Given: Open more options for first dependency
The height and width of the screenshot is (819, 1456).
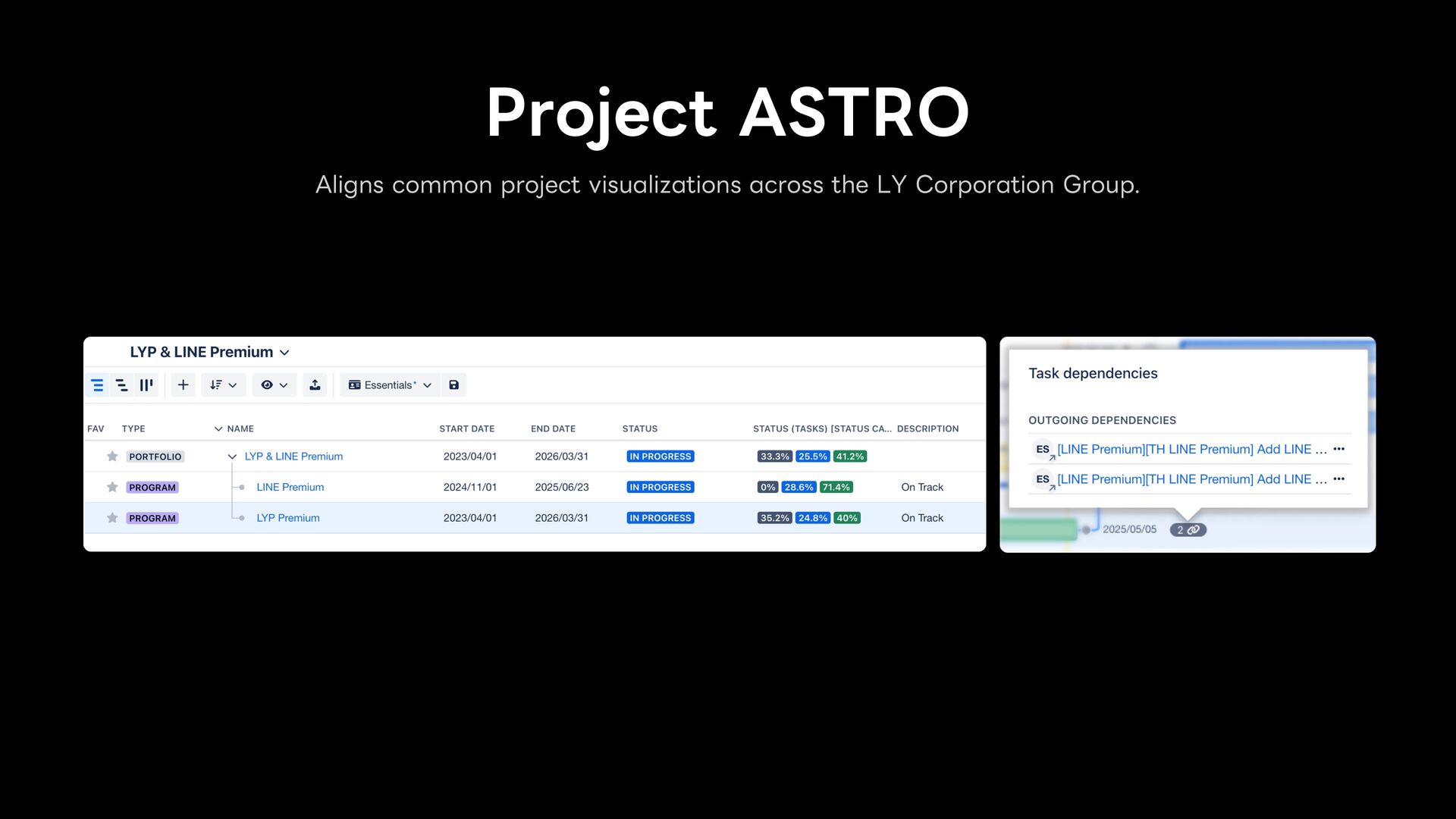Looking at the screenshot, I should click(1339, 449).
